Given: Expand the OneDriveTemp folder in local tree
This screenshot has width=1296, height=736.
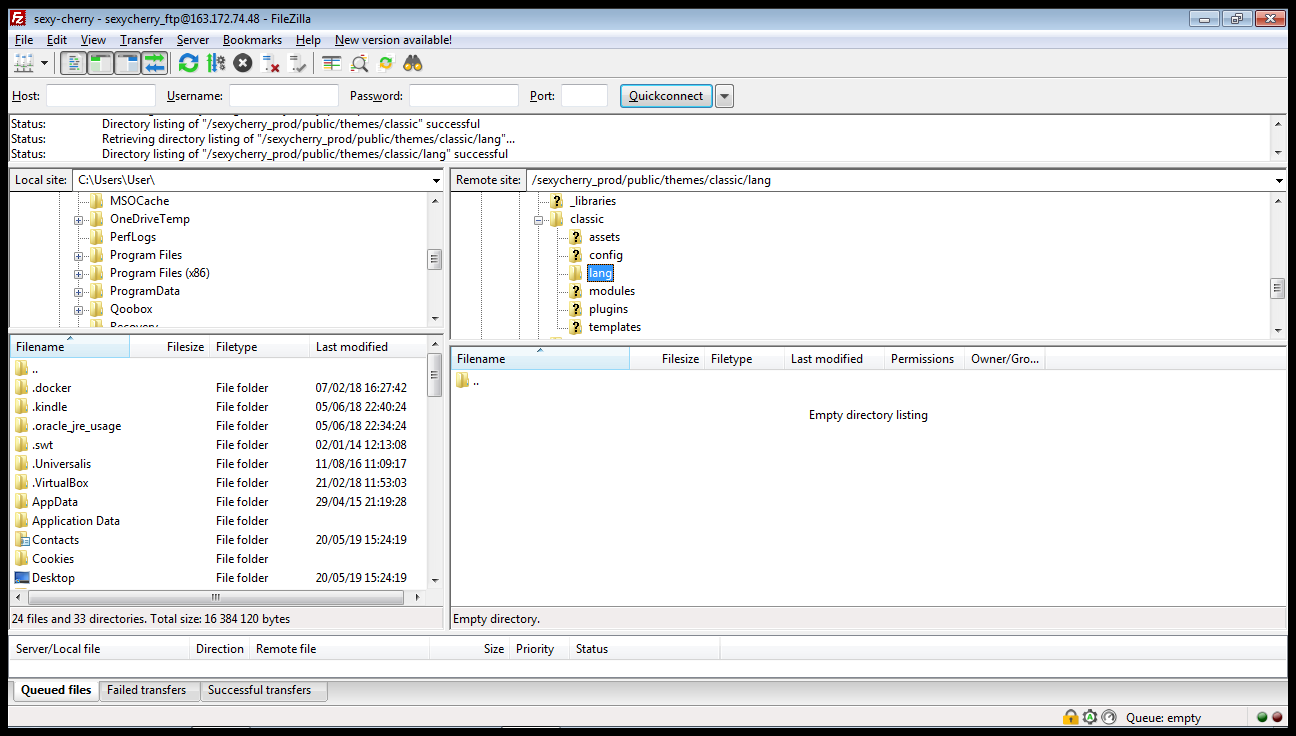Looking at the screenshot, I should [78, 219].
